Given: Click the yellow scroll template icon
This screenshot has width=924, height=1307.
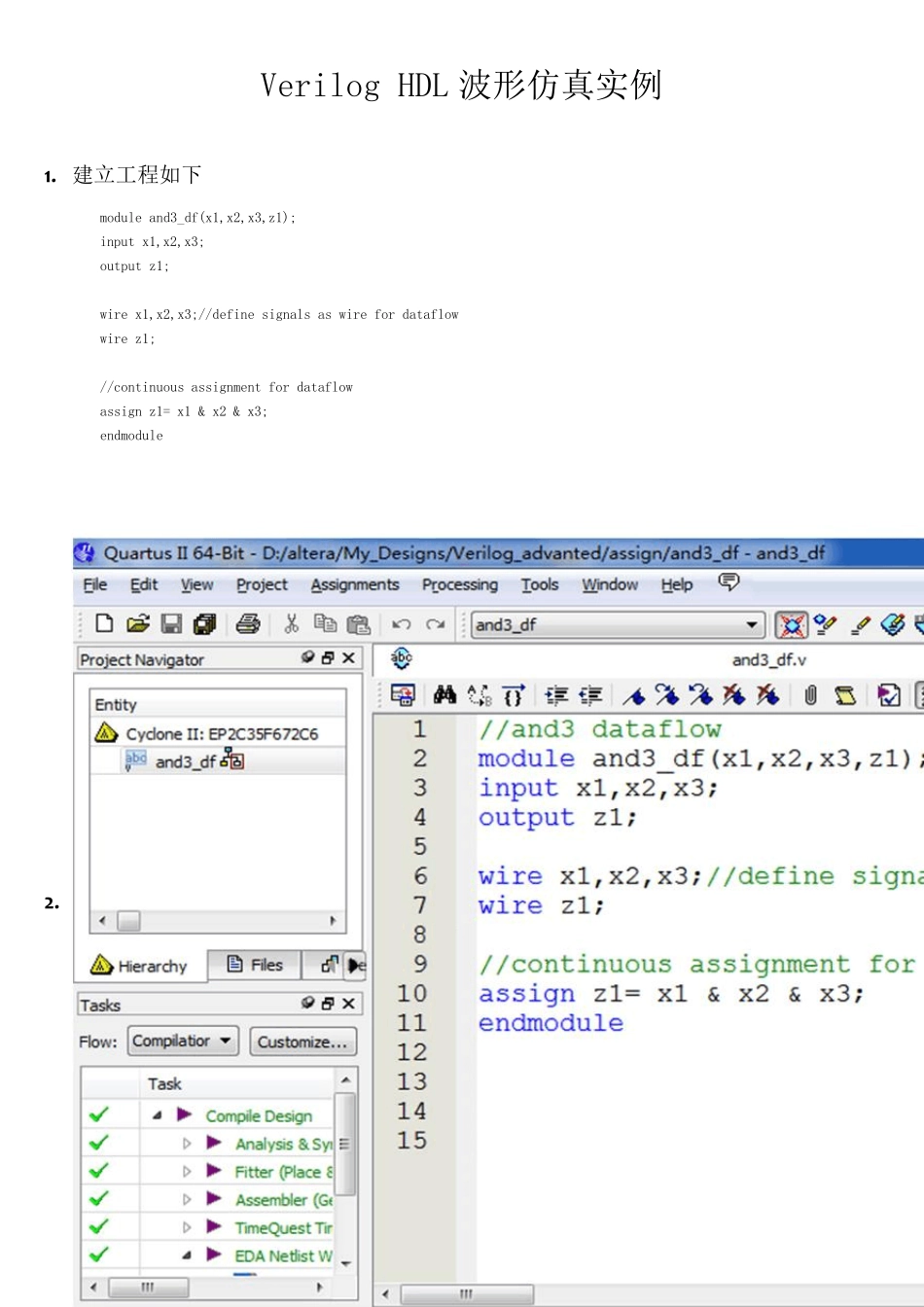Looking at the screenshot, I should tap(845, 694).
